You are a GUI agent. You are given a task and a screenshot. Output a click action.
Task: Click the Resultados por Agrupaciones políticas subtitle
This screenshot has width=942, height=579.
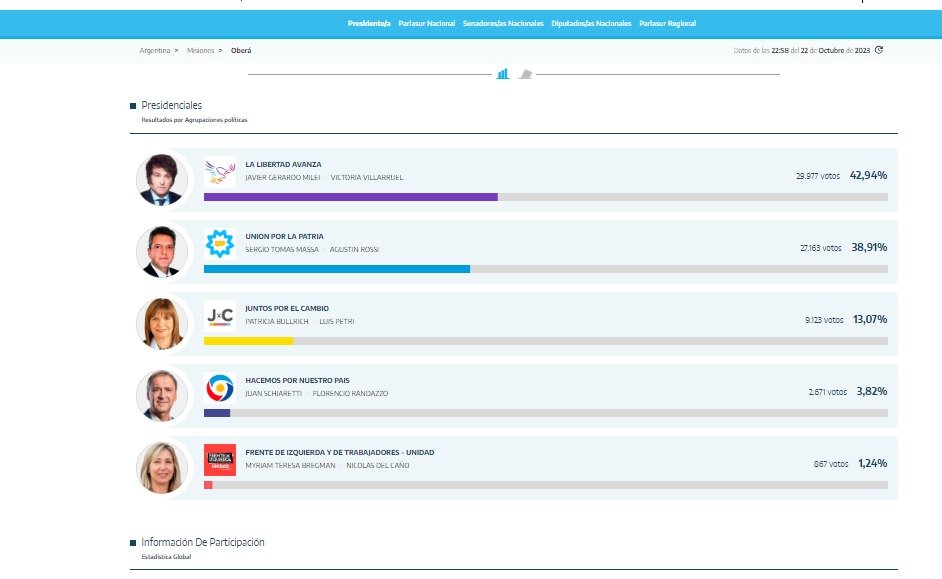pyautogui.click(x=194, y=120)
